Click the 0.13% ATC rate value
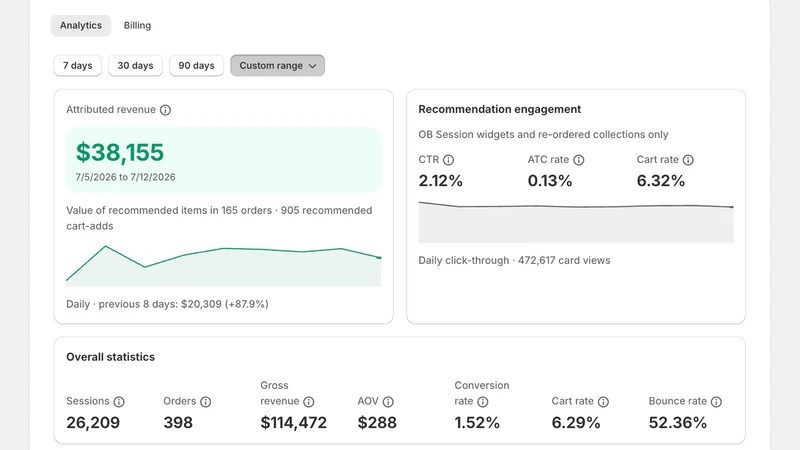Screen dimensions: 800x450 pyautogui.click(x=550, y=181)
